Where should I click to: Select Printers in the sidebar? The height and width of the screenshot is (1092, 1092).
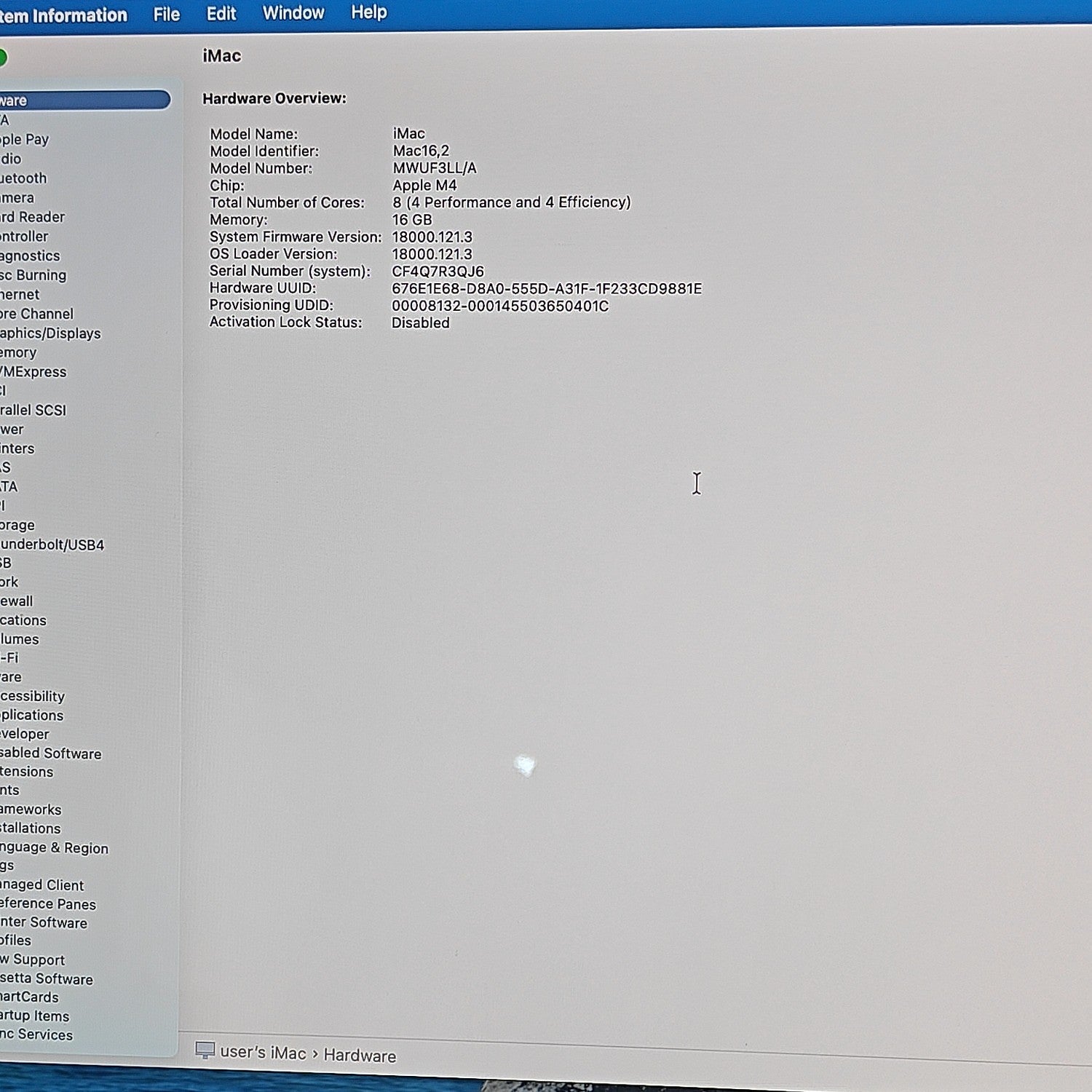[x=17, y=448]
